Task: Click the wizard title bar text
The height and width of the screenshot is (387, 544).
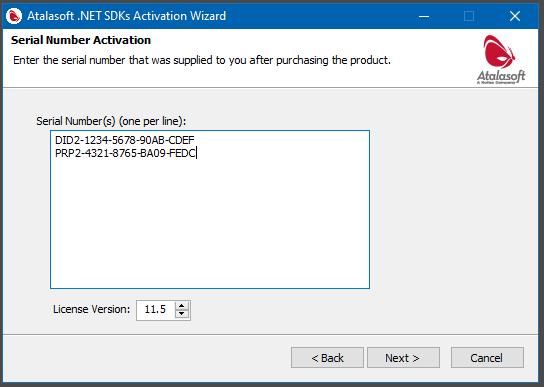Action: (127, 16)
